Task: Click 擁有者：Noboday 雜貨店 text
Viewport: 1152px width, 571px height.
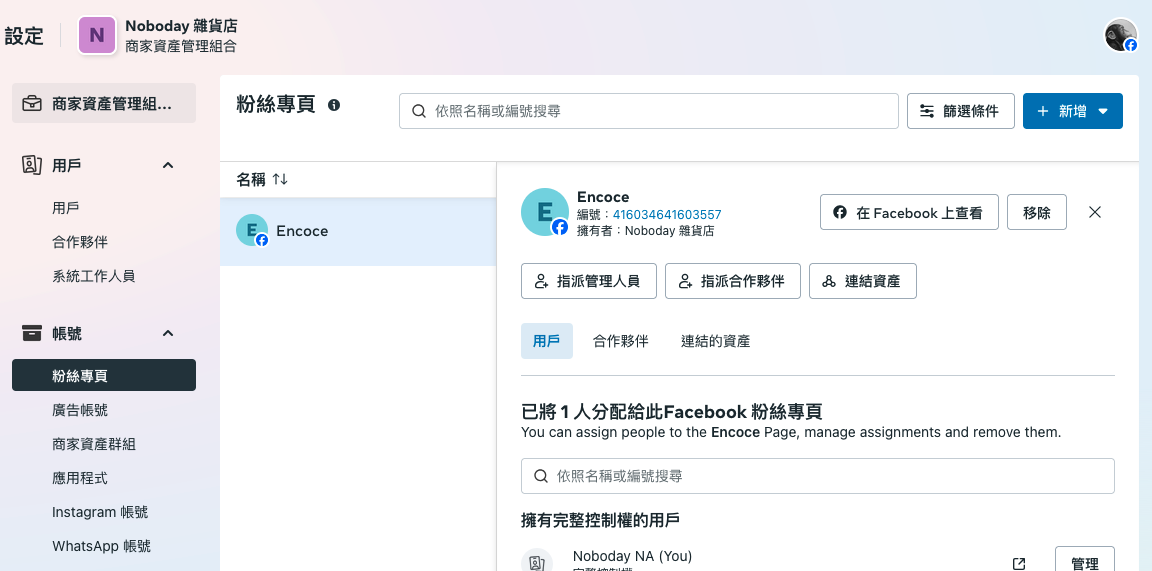Action: (646, 231)
